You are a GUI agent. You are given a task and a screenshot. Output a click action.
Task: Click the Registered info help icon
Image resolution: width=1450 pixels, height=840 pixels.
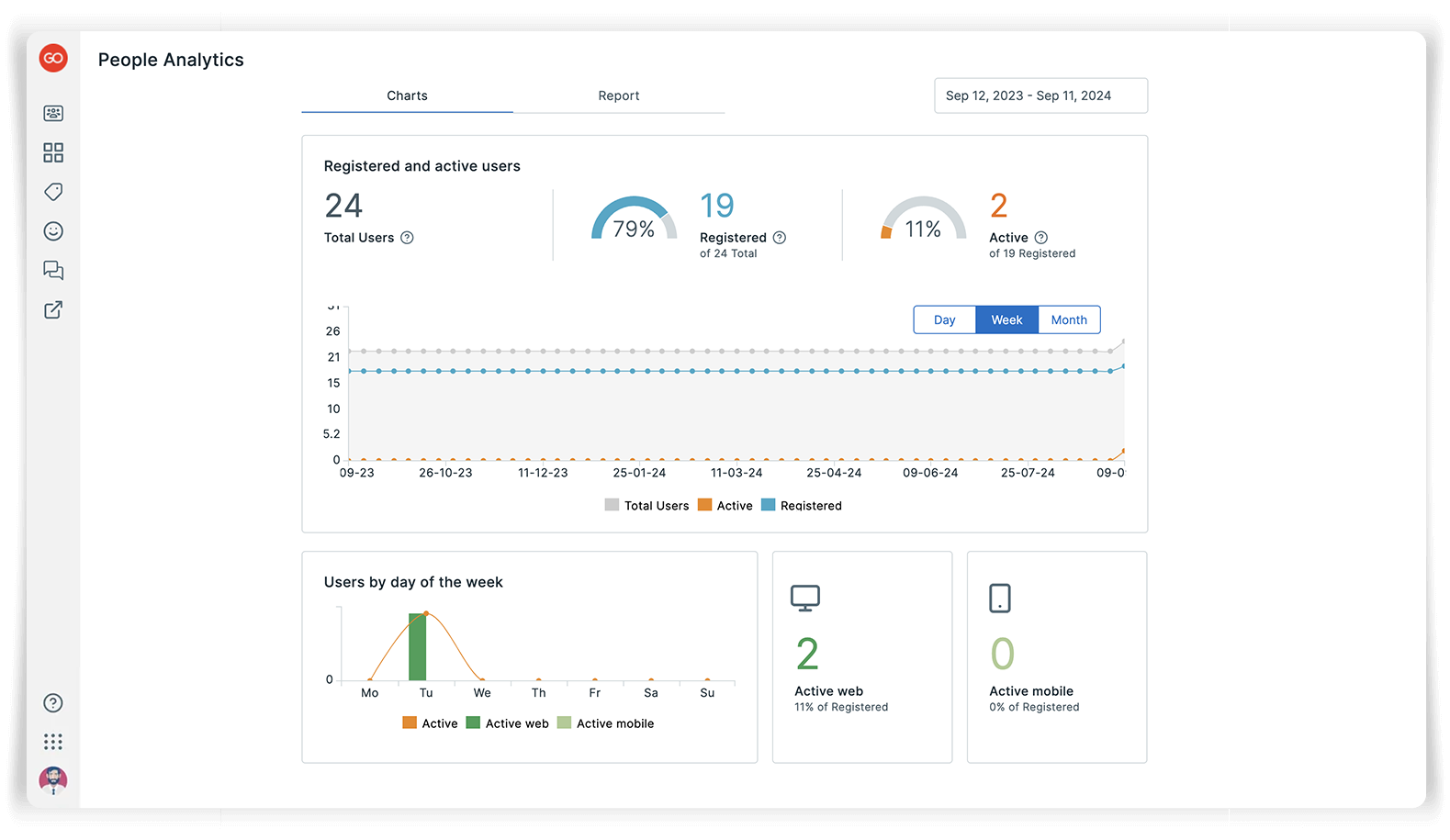tap(780, 238)
